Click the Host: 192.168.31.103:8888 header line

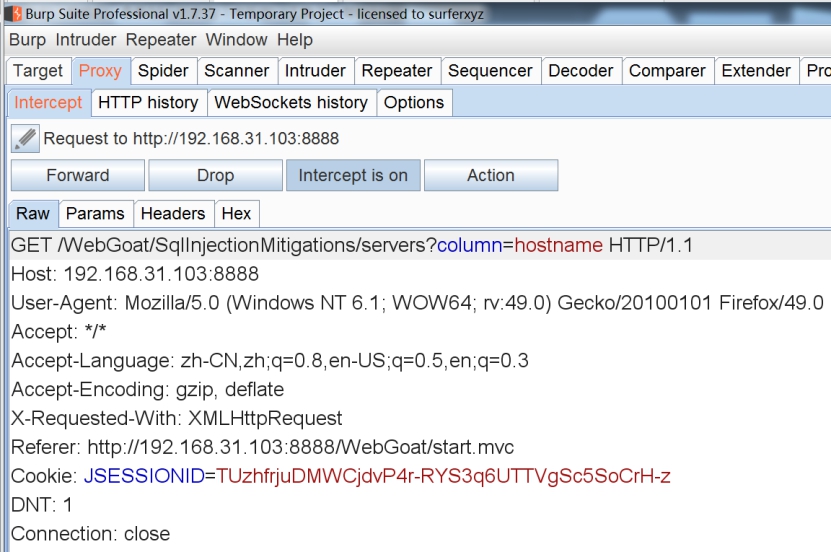[x=135, y=274]
